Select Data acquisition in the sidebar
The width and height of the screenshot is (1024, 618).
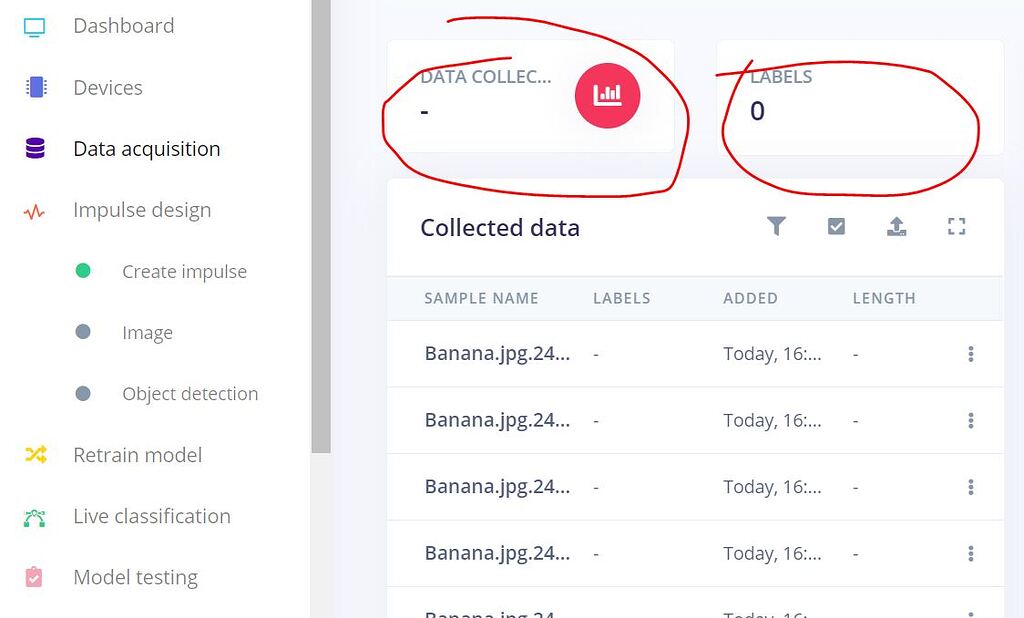[x=146, y=149]
